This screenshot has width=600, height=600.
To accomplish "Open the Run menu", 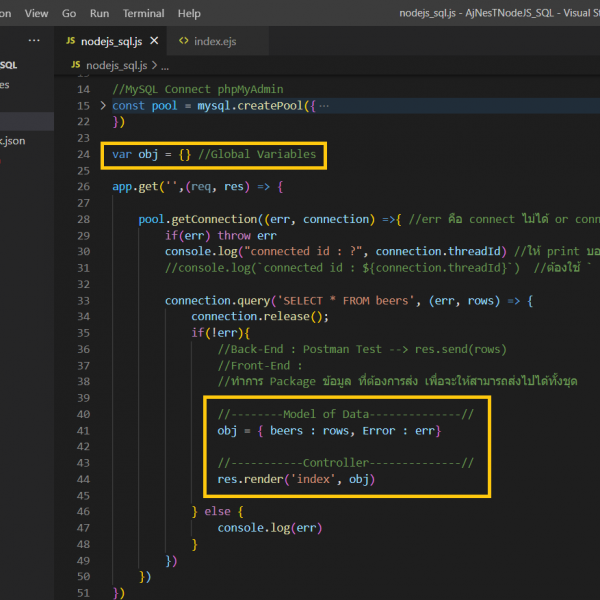I will [99, 14].
